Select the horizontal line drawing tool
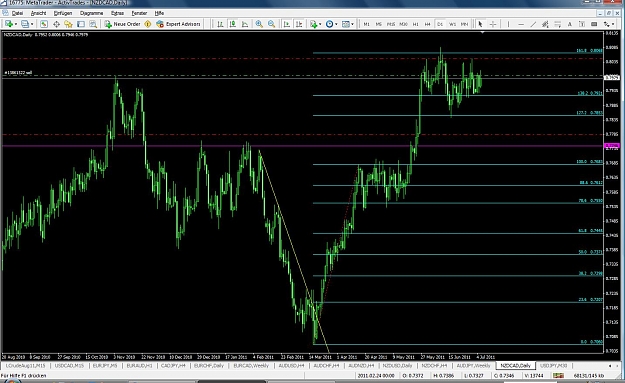 (x=521, y=24)
